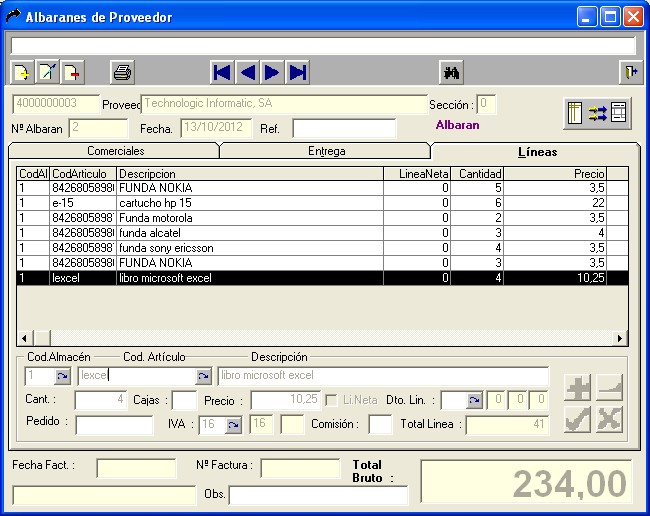650x516 pixels.
Task: Click the Cant. quantity field
Action: pyautogui.click(x=101, y=400)
